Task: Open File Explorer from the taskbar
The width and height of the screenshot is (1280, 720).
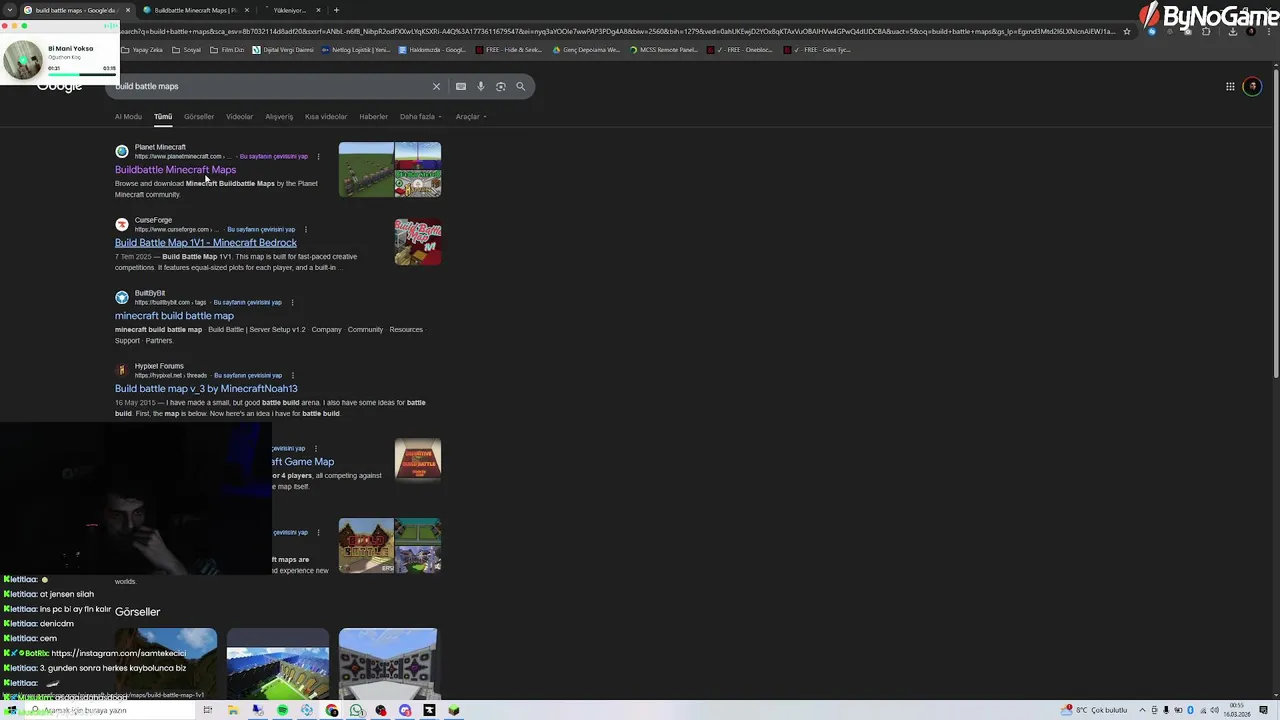Action: 233,710
